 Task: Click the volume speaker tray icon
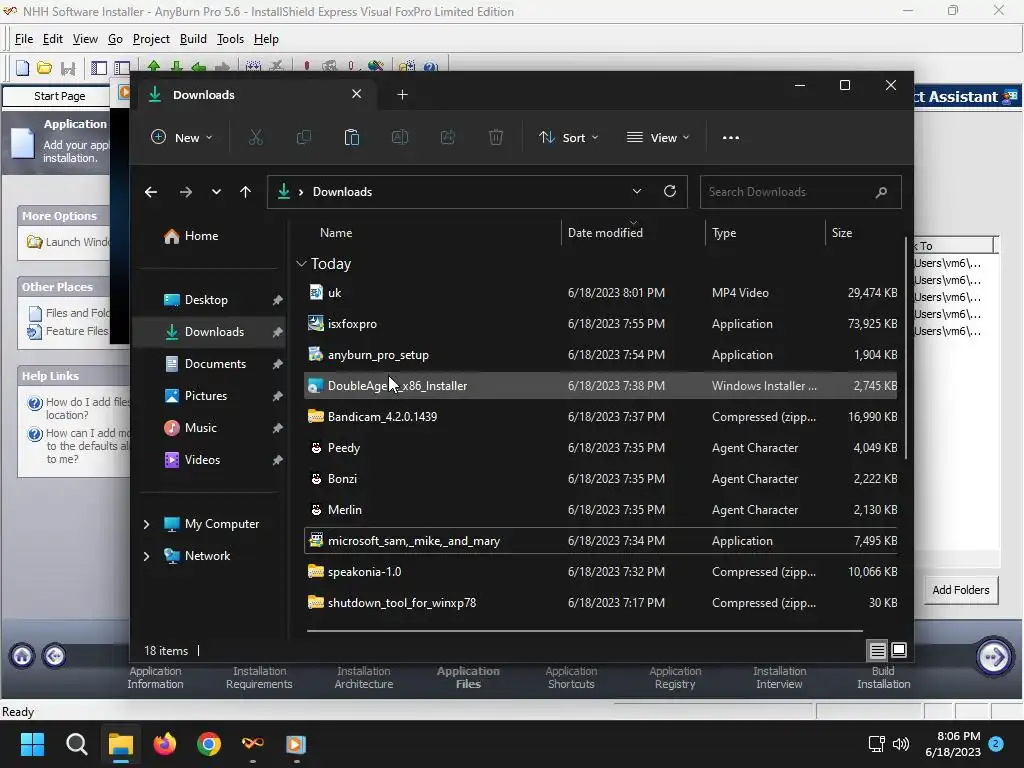click(x=901, y=744)
